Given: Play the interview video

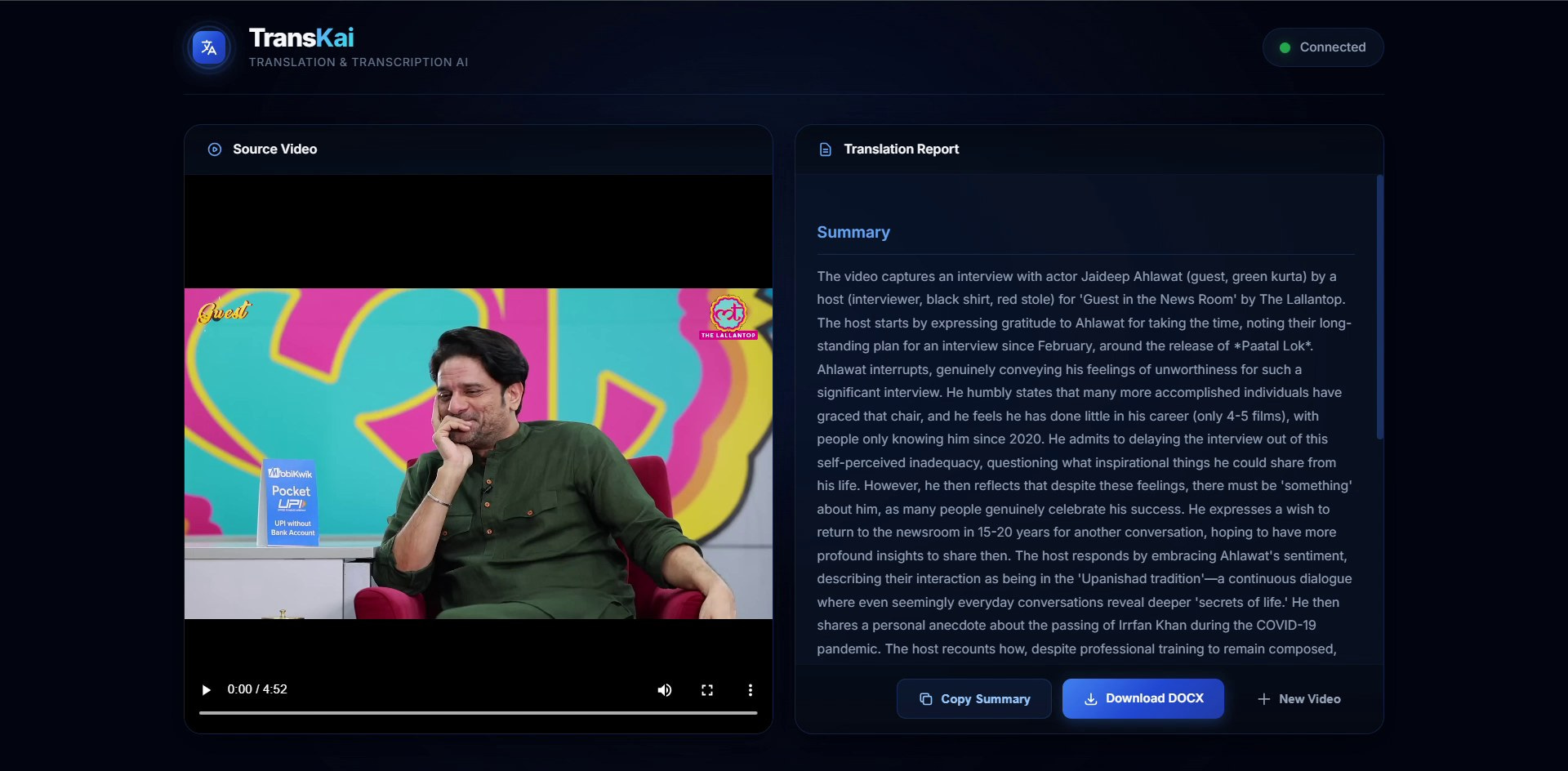Looking at the screenshot, I should 206,690.
